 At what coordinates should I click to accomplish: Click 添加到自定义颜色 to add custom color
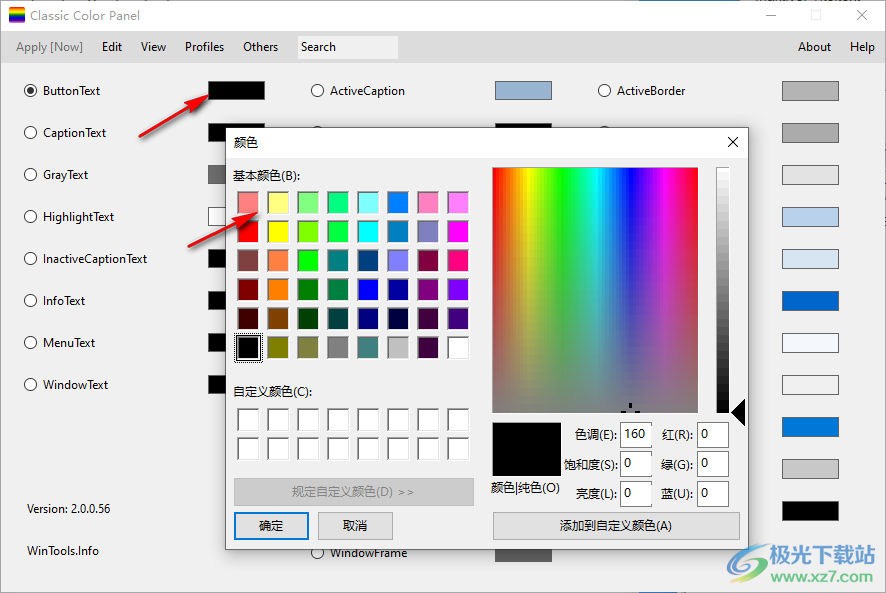(615, 525)
